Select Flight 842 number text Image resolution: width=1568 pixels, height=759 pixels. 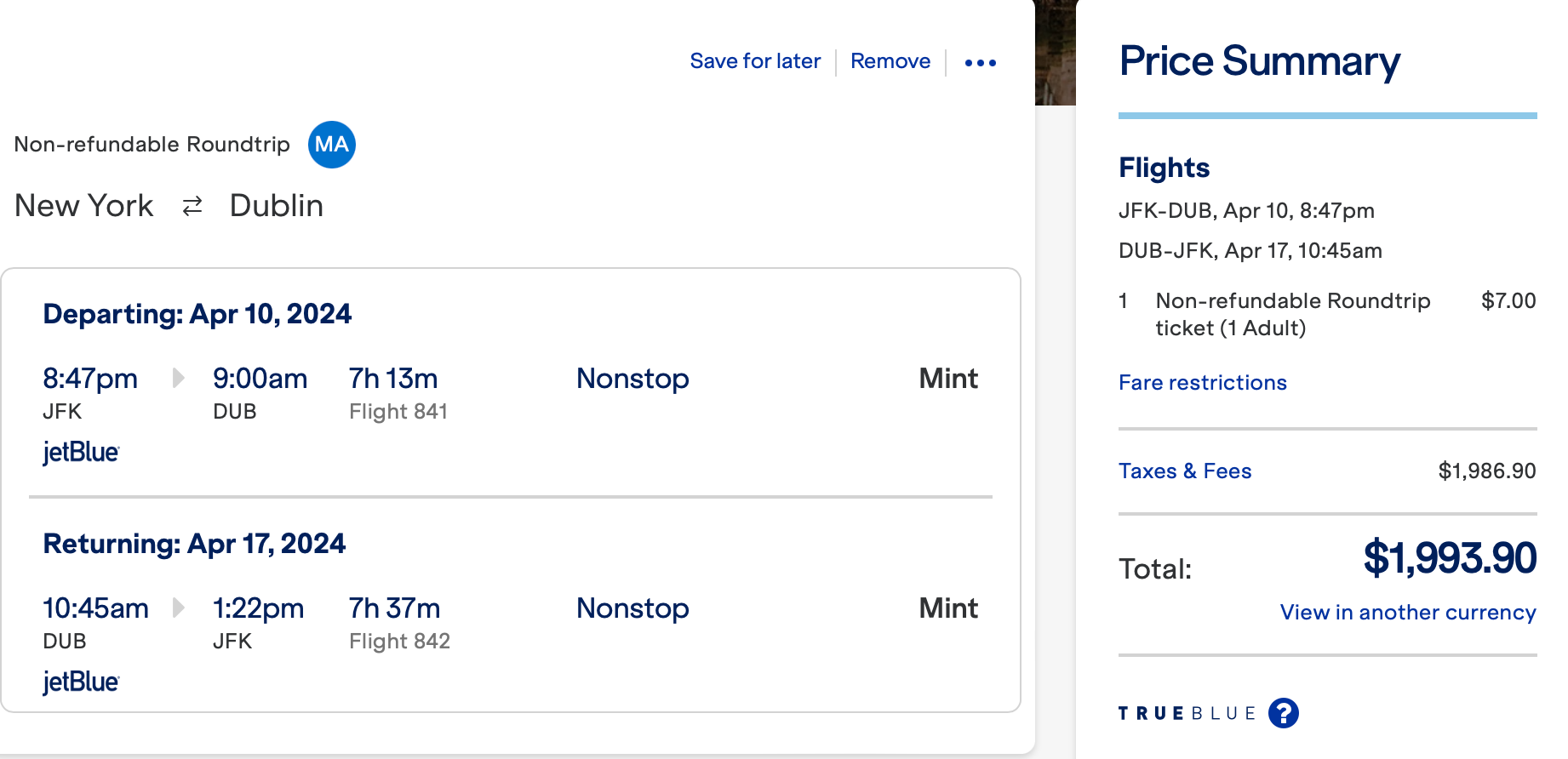399,642
